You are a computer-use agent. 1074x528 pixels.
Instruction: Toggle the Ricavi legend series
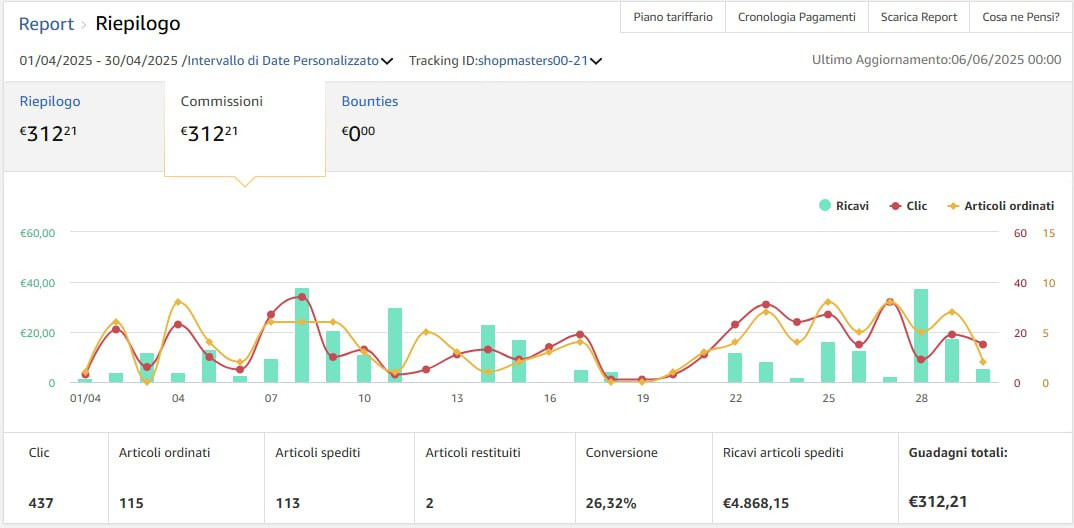pos(852,206)
